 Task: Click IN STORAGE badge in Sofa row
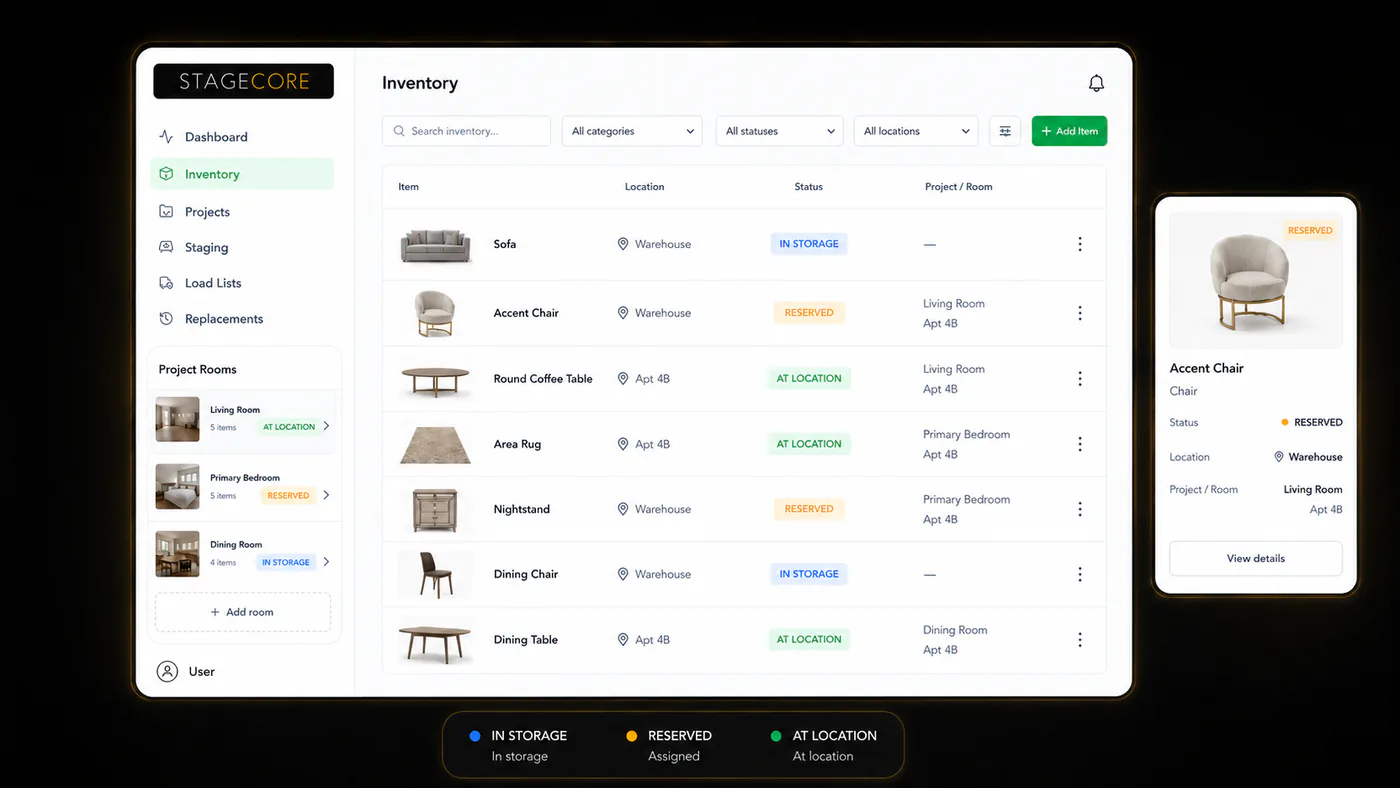(809, 244)
